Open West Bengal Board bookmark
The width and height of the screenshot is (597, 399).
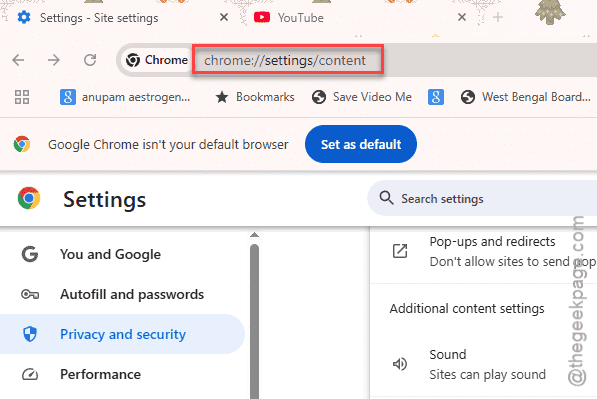coord(525,97)
